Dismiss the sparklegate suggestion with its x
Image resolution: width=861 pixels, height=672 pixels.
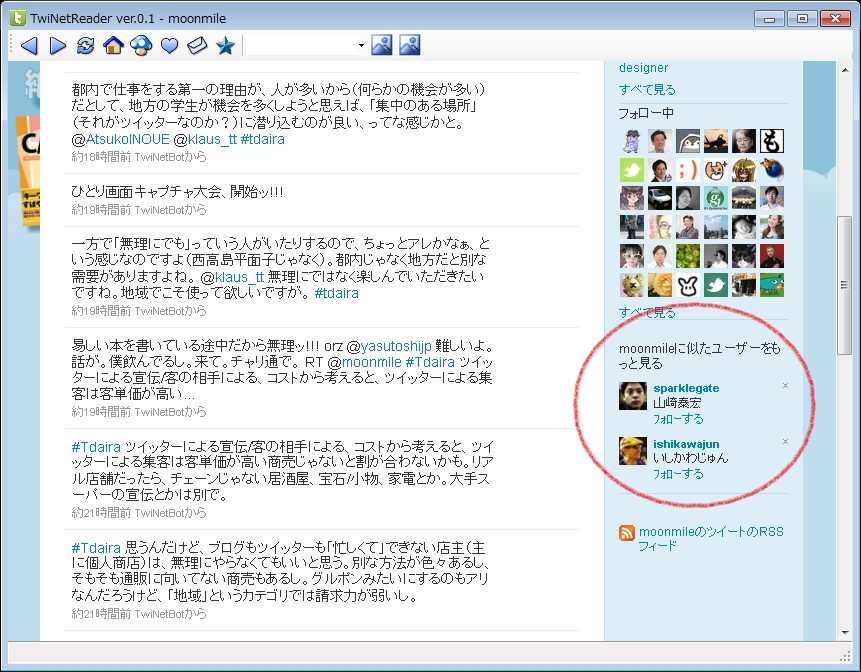(x=785, y=386)
